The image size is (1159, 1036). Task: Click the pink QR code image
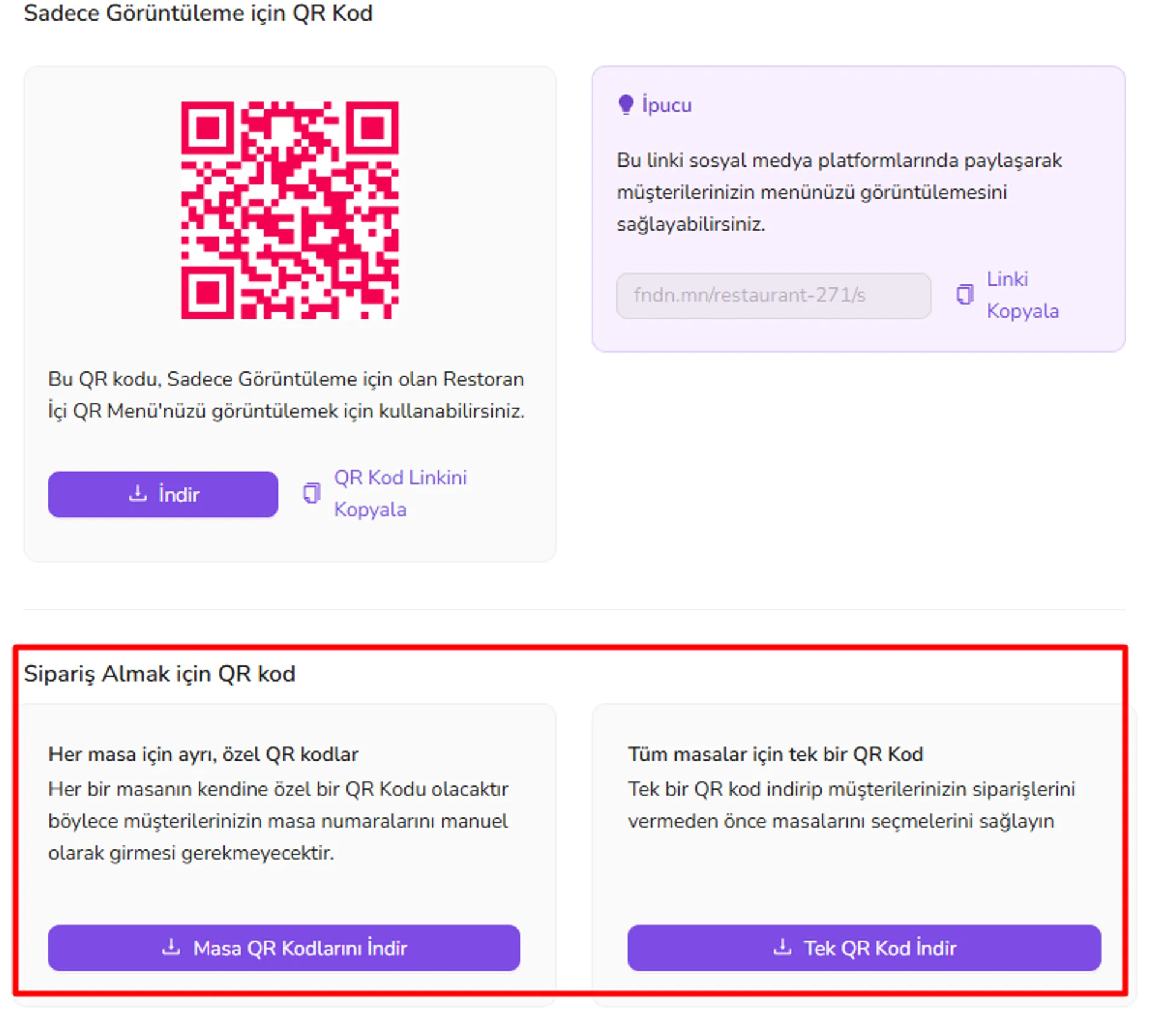pyautogui.click(x=290, y=210)
